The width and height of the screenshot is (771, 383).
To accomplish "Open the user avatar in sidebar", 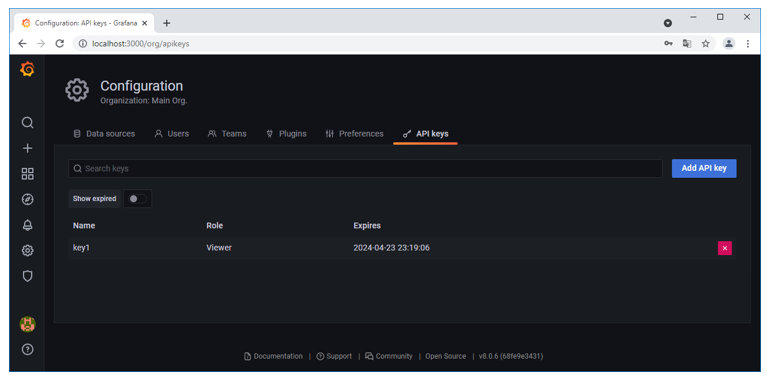I will pyautogui.click(x=28, y=324).
